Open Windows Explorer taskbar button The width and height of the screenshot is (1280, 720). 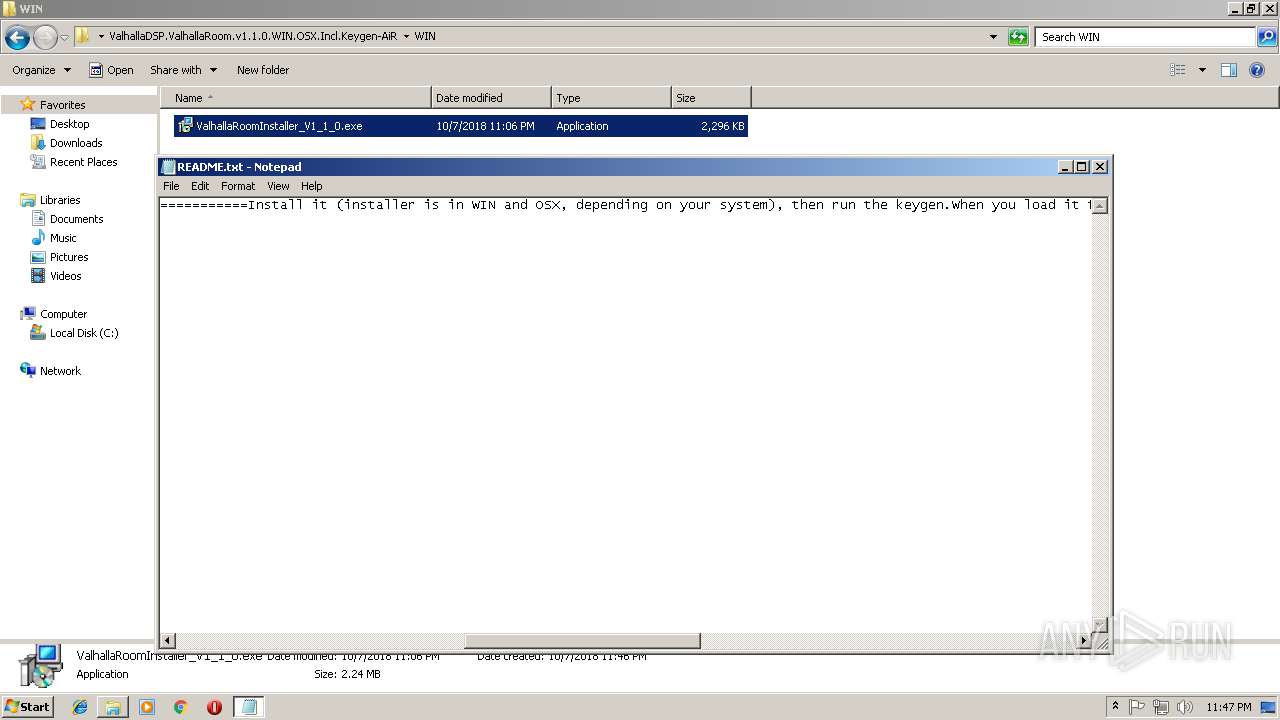[113, 707]
